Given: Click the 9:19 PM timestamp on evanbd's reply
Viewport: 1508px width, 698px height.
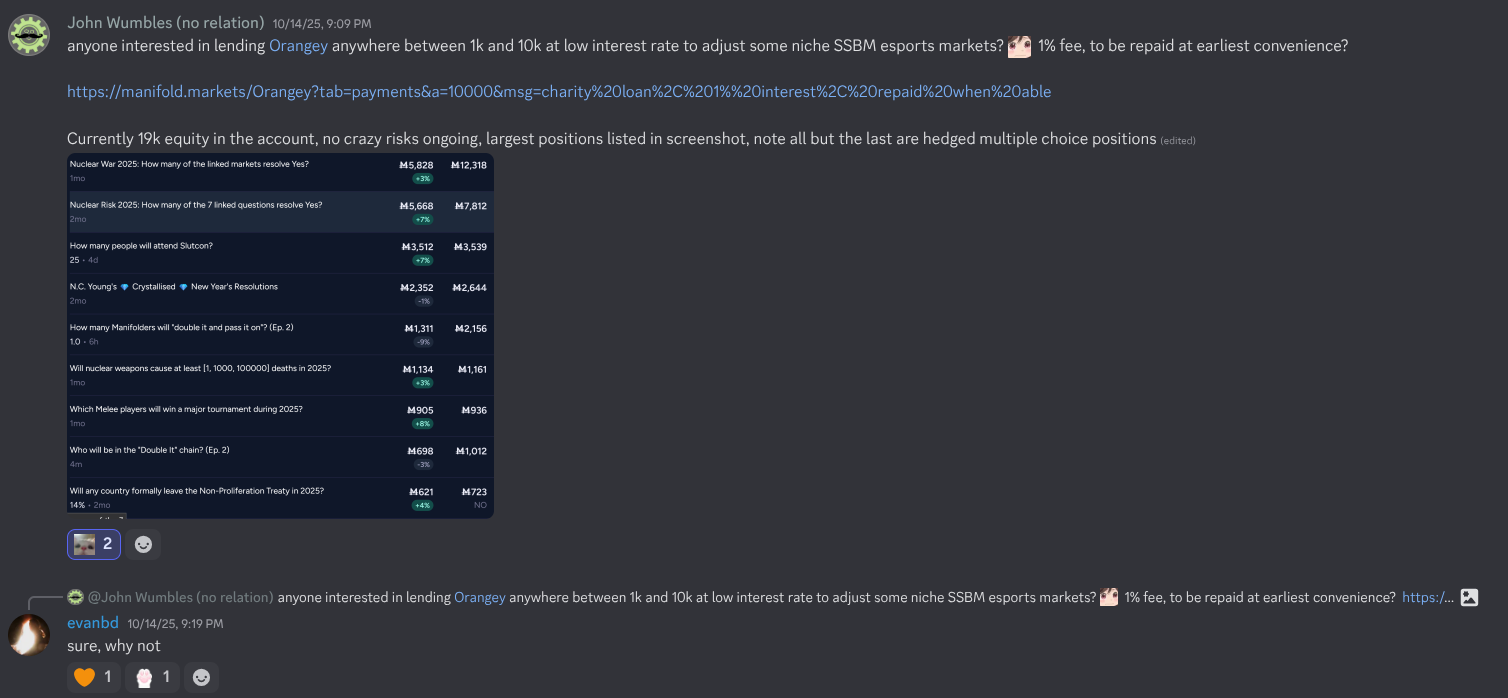Looking at the screenshot, I should click(x=175, y=624).
